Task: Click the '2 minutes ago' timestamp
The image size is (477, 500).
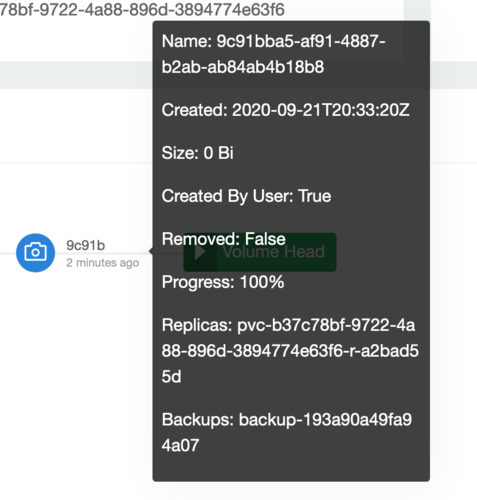Action: [x=103, y=263]
